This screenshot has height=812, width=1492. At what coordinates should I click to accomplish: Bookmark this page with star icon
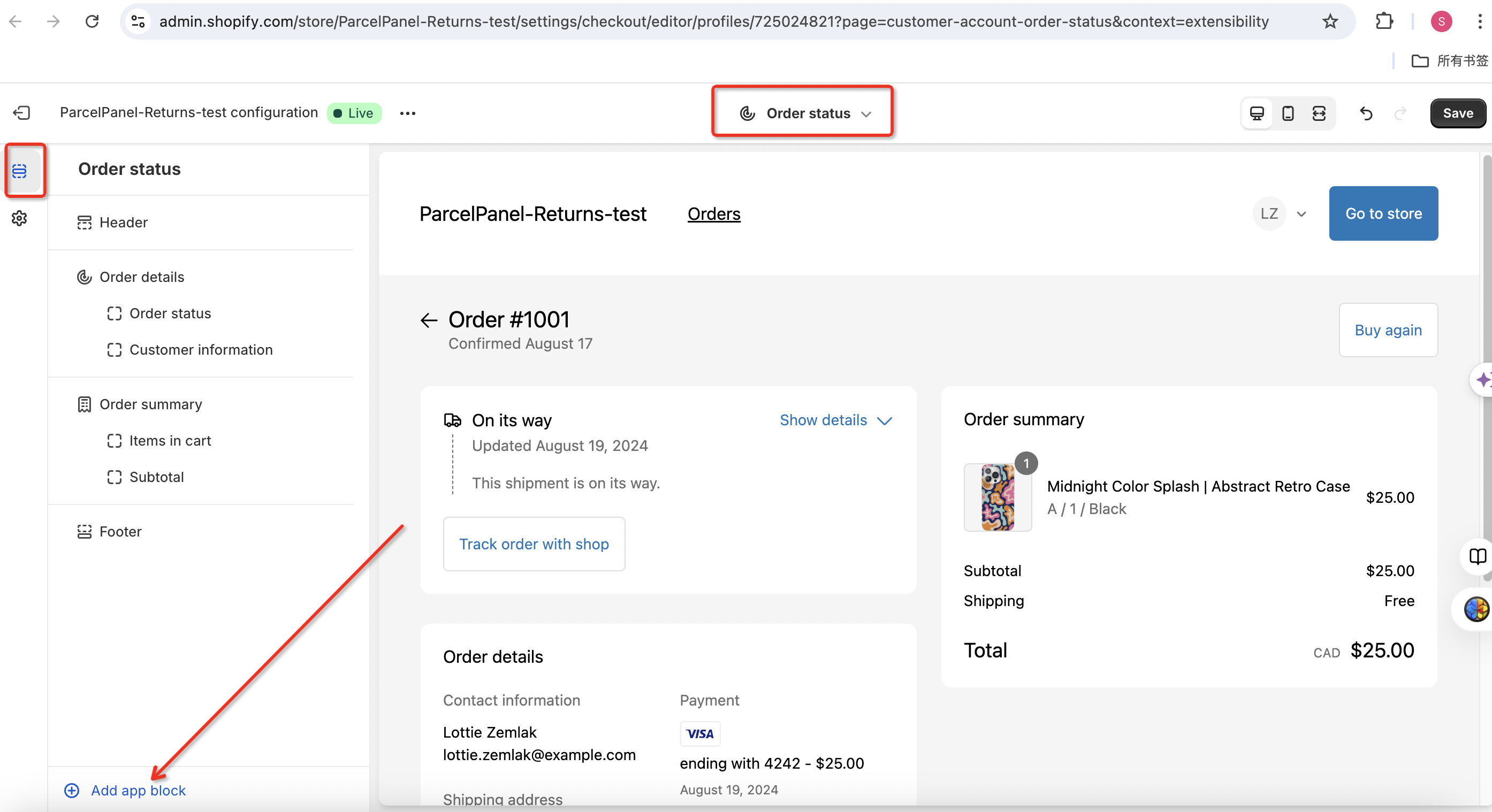tap(1330, 21)
